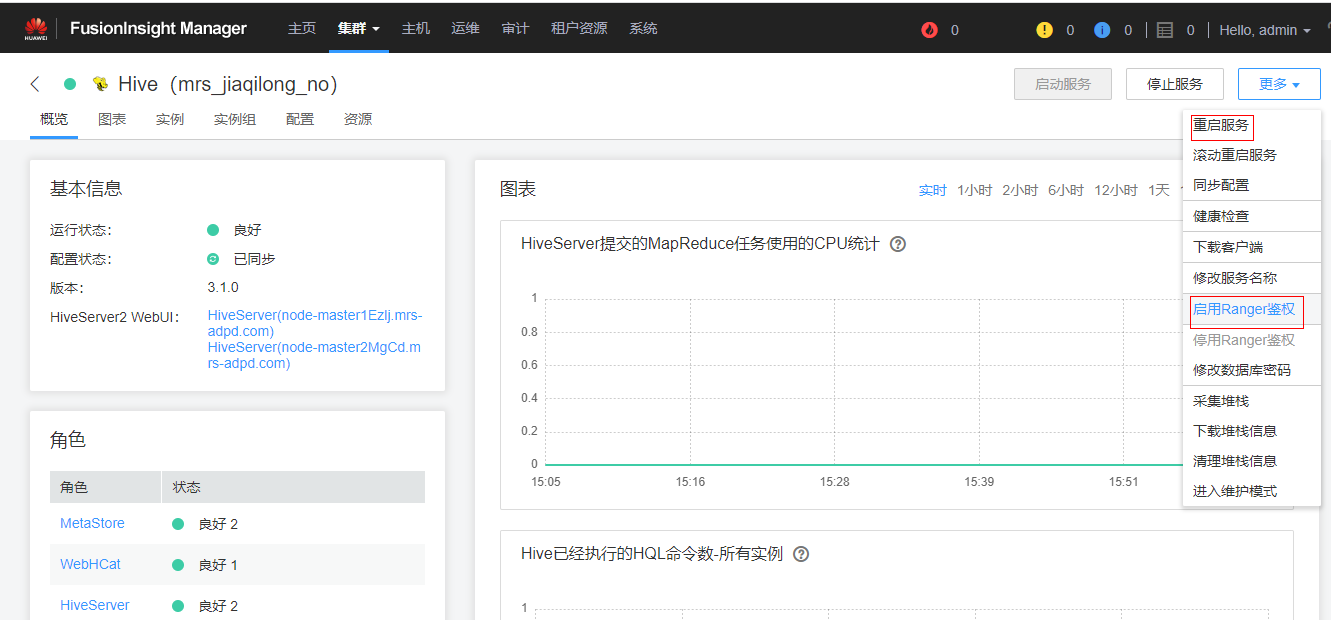Click help icon beside HQL命令数 chart title
The height and width of the screenshot is (620, 1331).
(801, 554)
